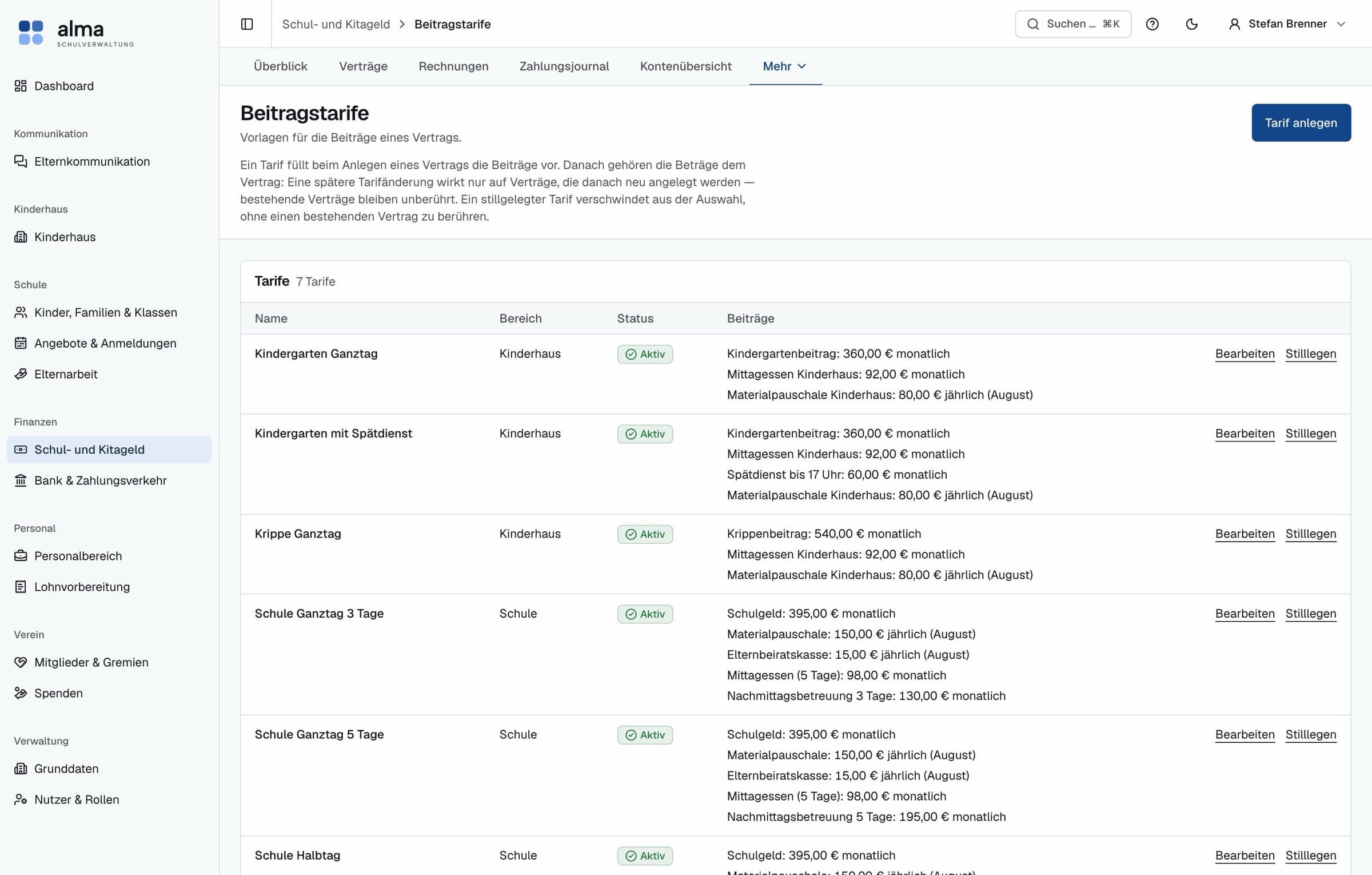Click the Bank & Zahlungsverkehr bank icon
The image size is (1372, 875).
[21, 480]
